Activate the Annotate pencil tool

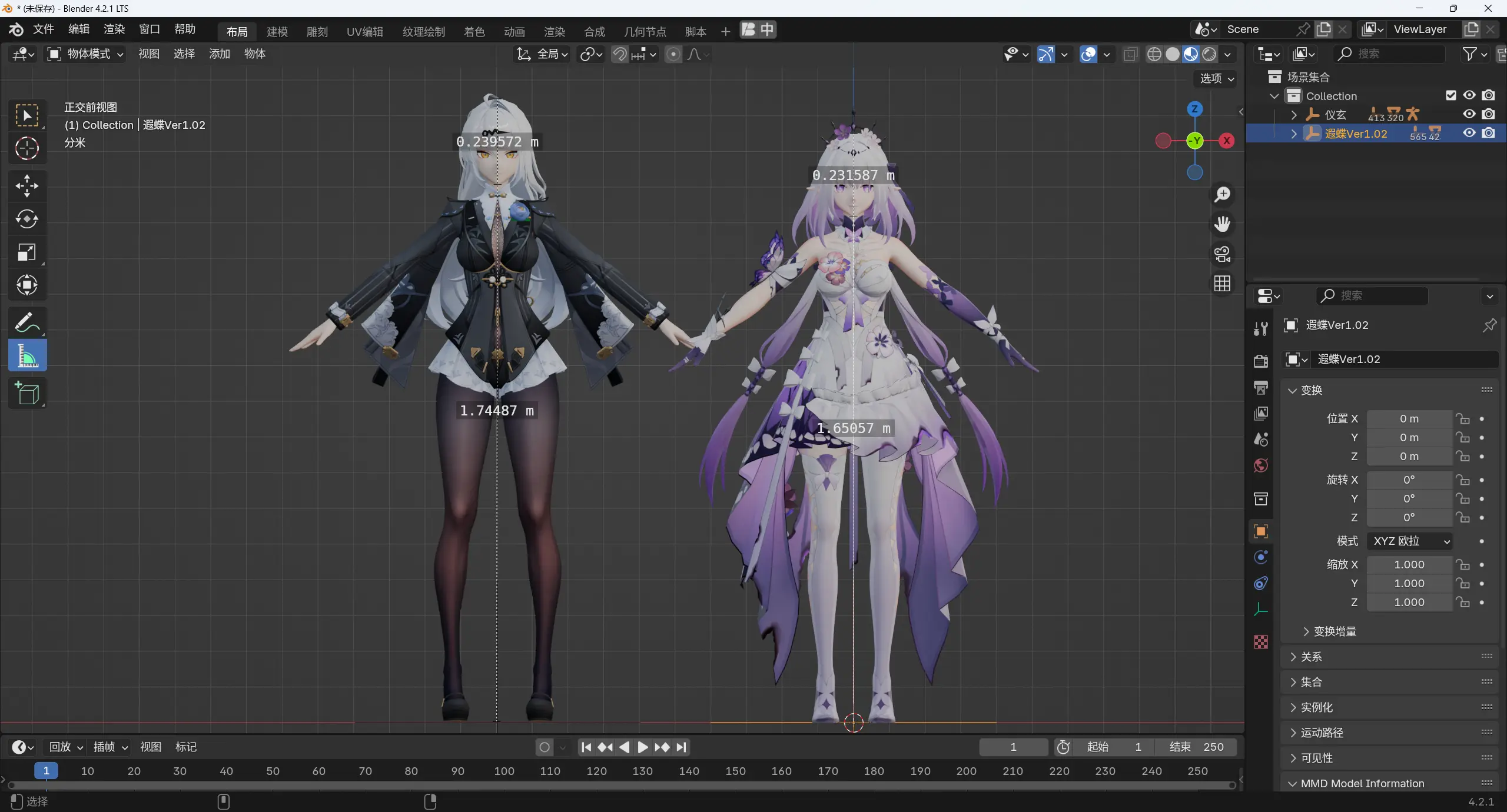click(26, 322)
